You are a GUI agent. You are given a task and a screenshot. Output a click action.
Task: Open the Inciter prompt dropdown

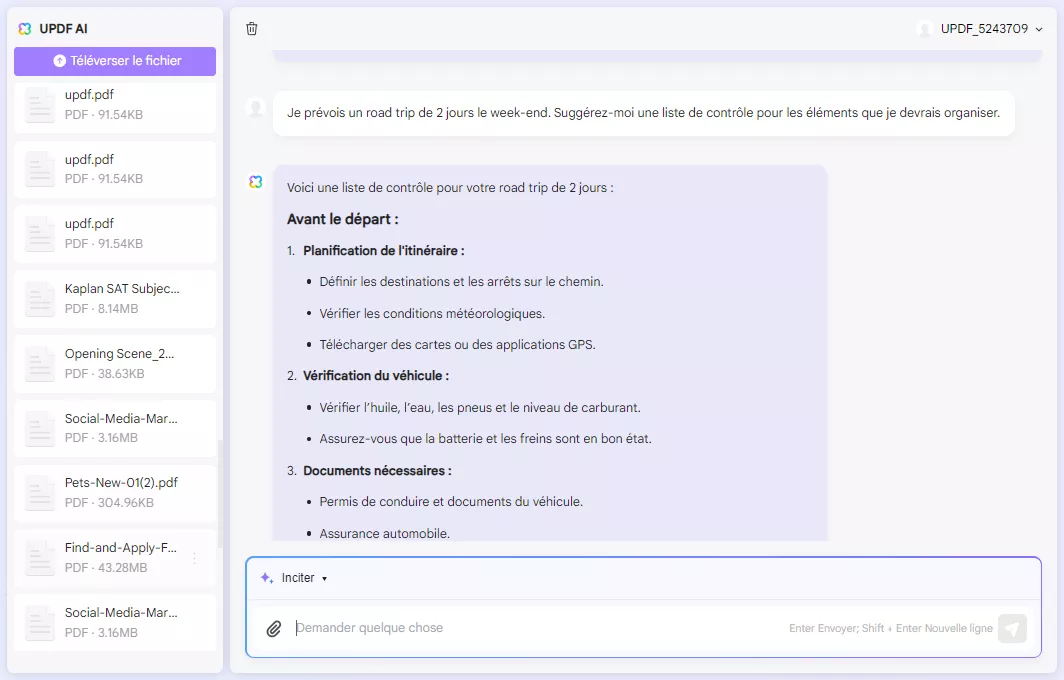pos(294,578)
